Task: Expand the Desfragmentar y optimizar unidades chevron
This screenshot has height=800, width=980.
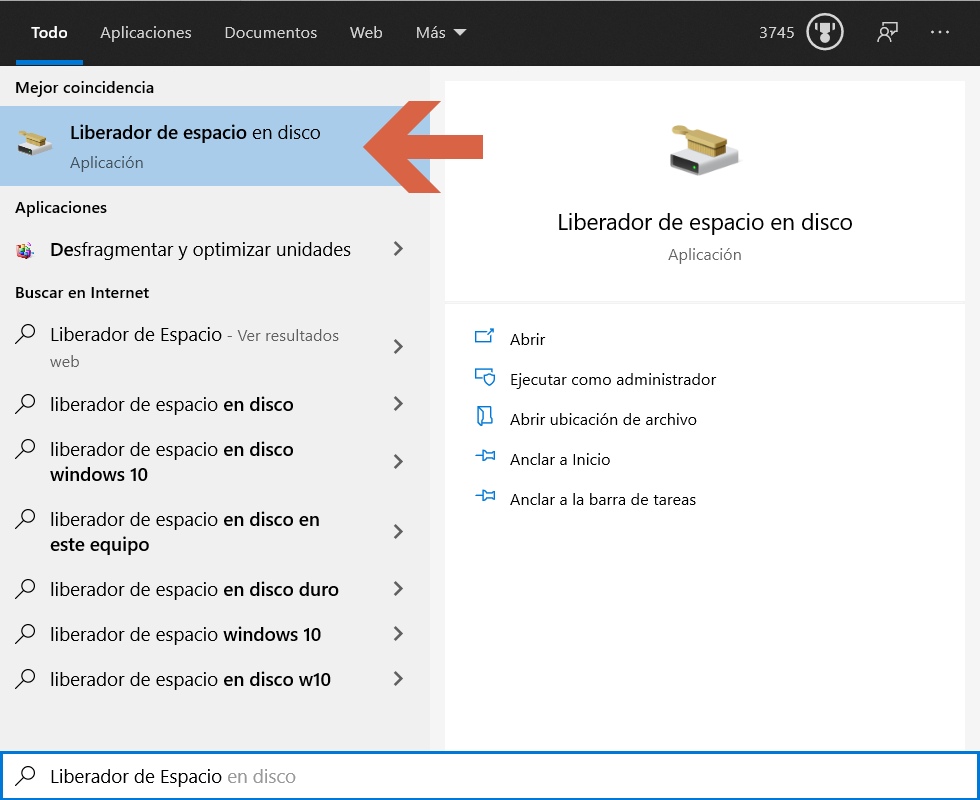Action: 398,249
